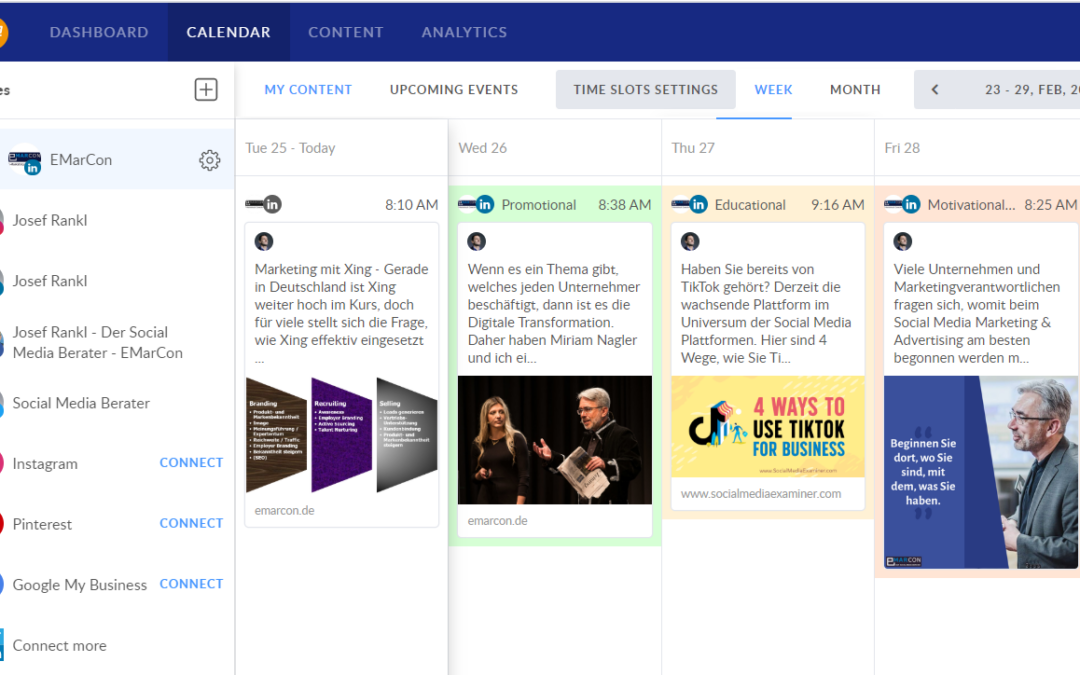The width and height of the screenshot is (1080, 675).
Task: Open the Analytics tab
Action: tap(464, 32)
